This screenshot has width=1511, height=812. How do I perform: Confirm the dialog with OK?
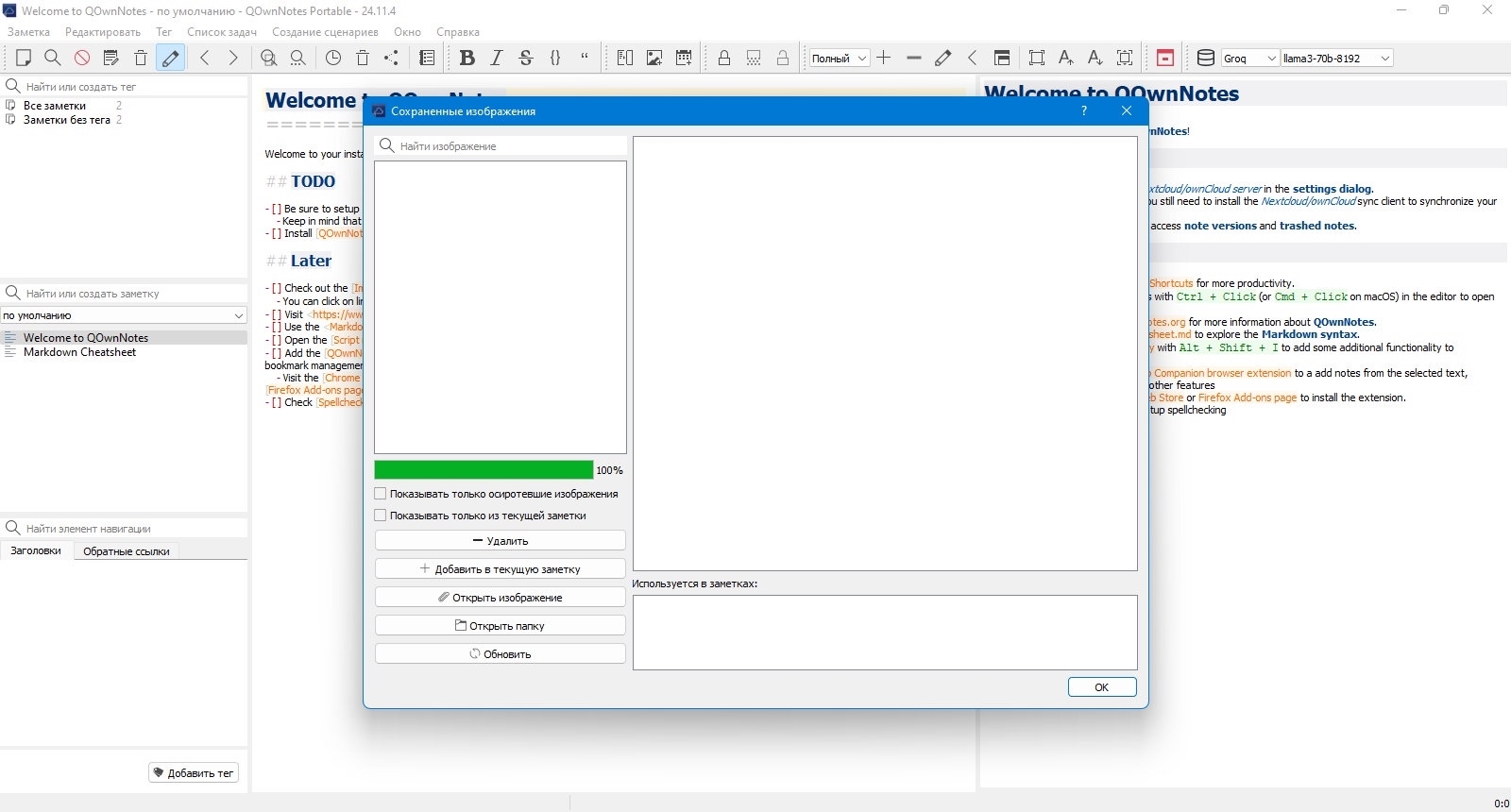[x=1102, y=687]
